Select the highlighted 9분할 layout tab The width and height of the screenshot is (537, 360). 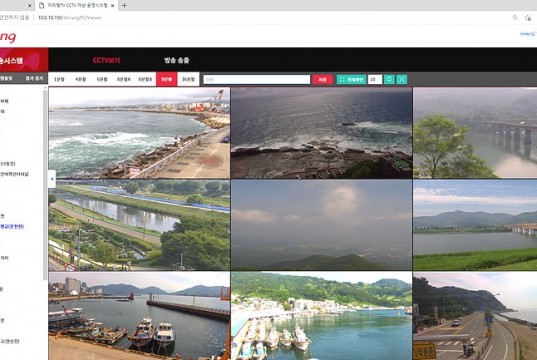click(x=166, y=79)
